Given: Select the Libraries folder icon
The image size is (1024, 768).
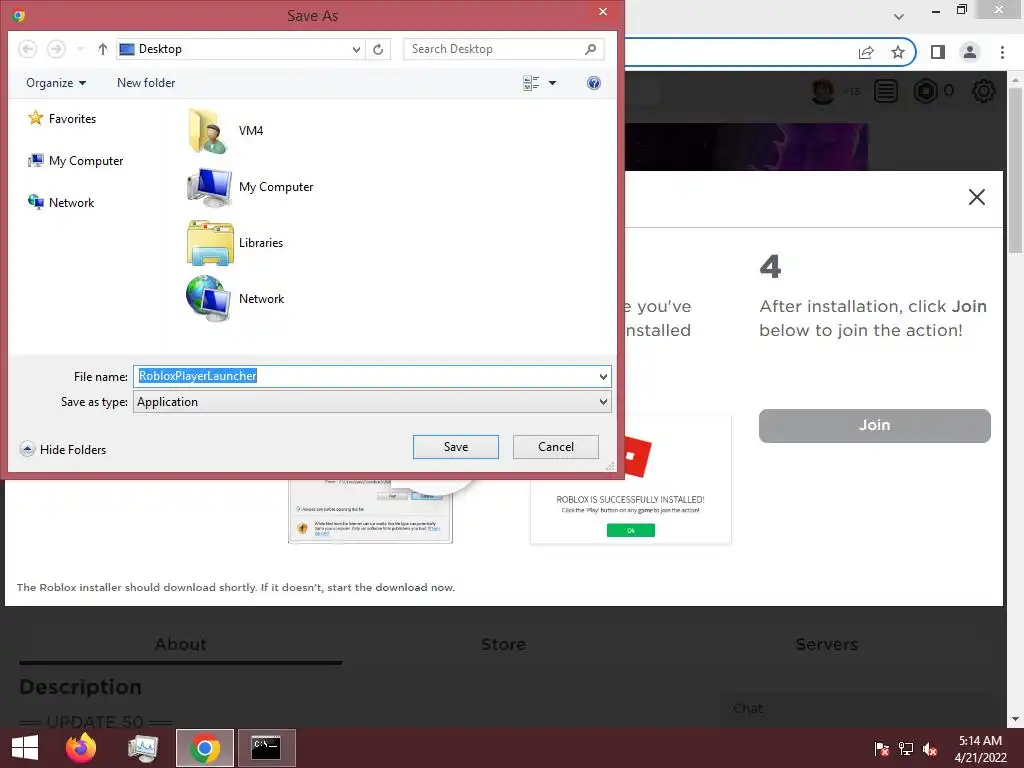Looking at the screenshot, I should [210, 243].
